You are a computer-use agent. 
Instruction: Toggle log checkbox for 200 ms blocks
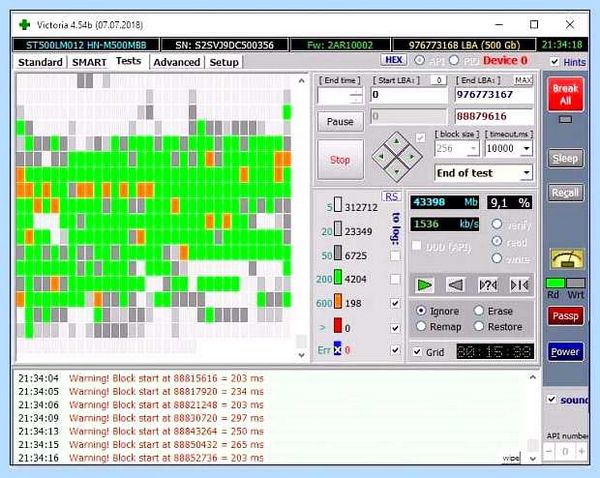pos(395,279)
